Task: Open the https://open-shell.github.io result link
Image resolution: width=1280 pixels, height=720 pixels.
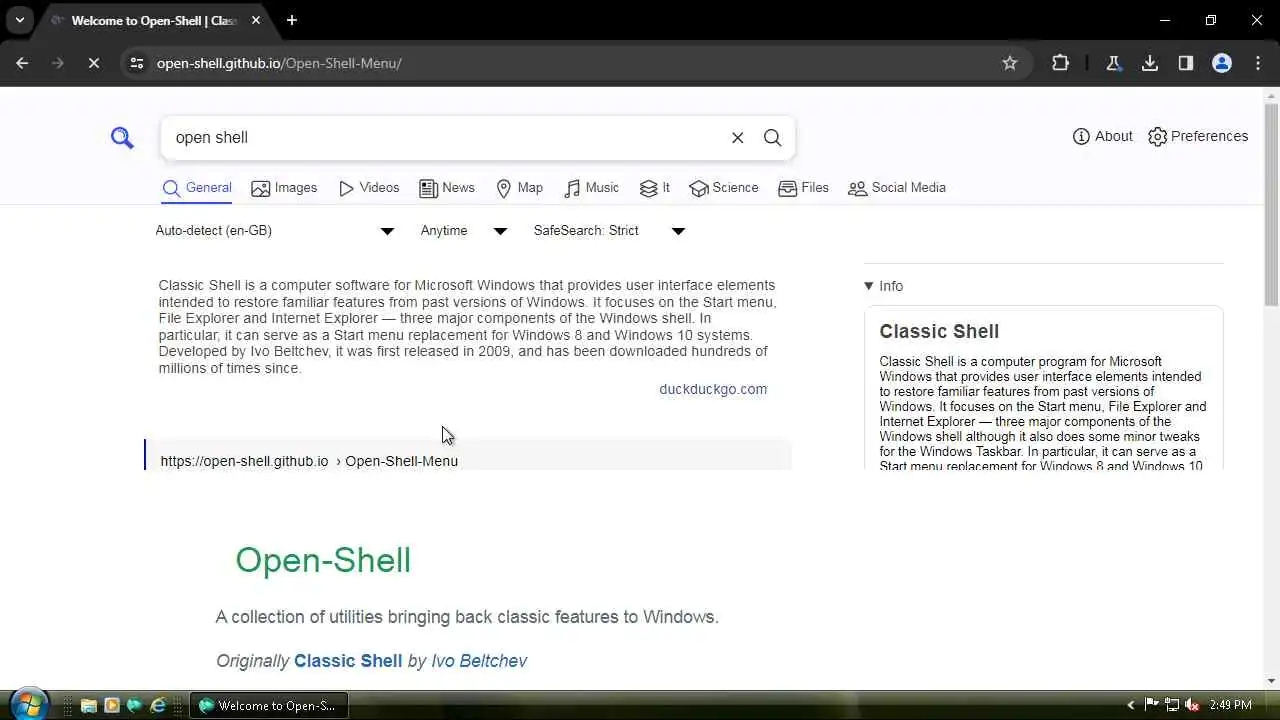Action: point(309,461)
